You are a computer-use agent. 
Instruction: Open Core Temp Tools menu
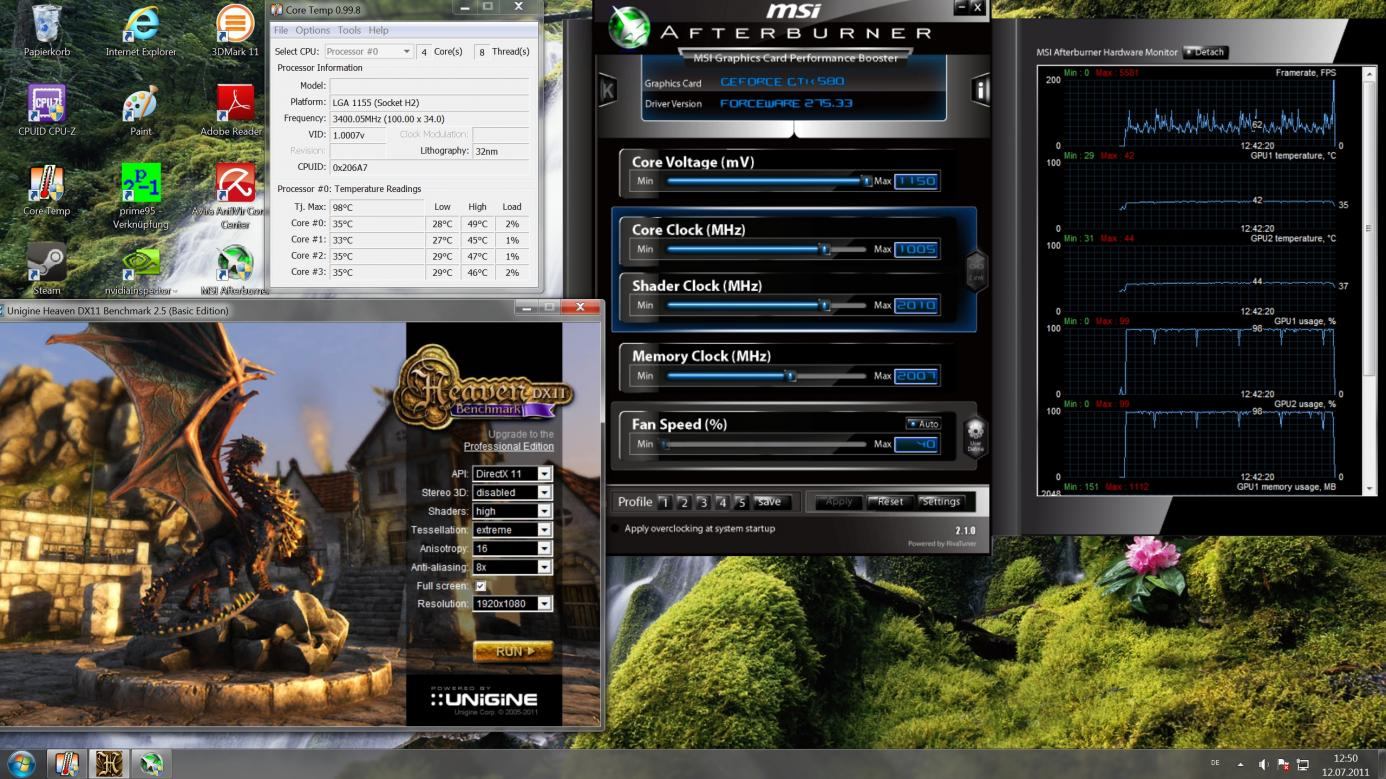click(x=349, y=31)
